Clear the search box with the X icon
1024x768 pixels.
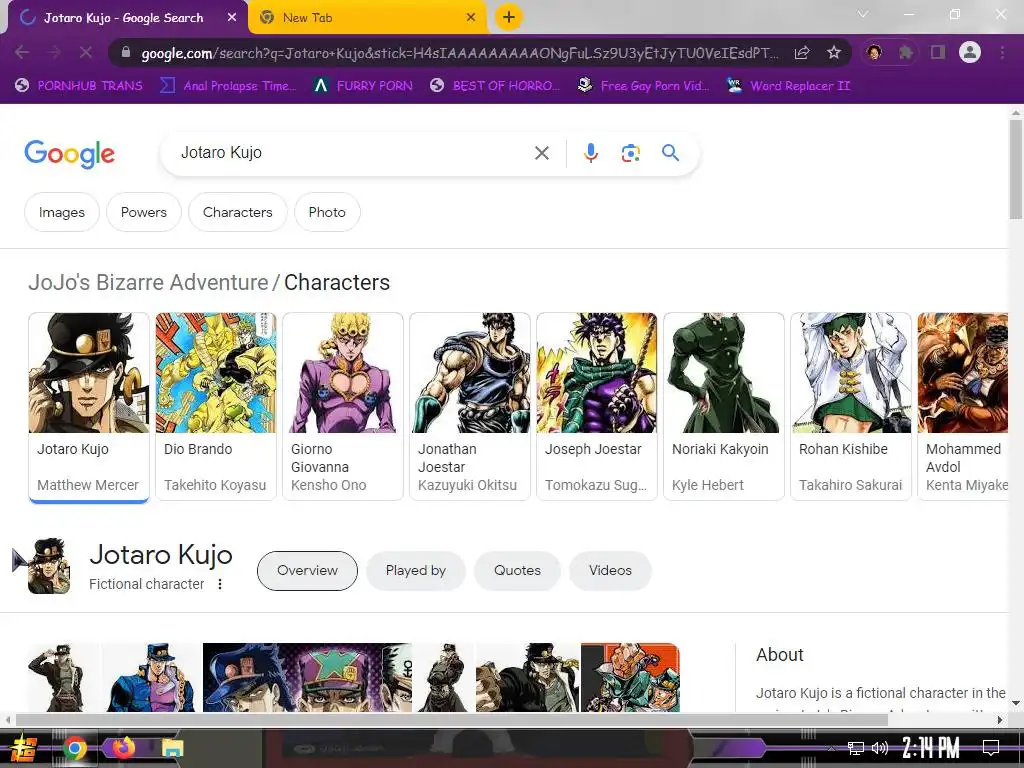click(541, 153)
